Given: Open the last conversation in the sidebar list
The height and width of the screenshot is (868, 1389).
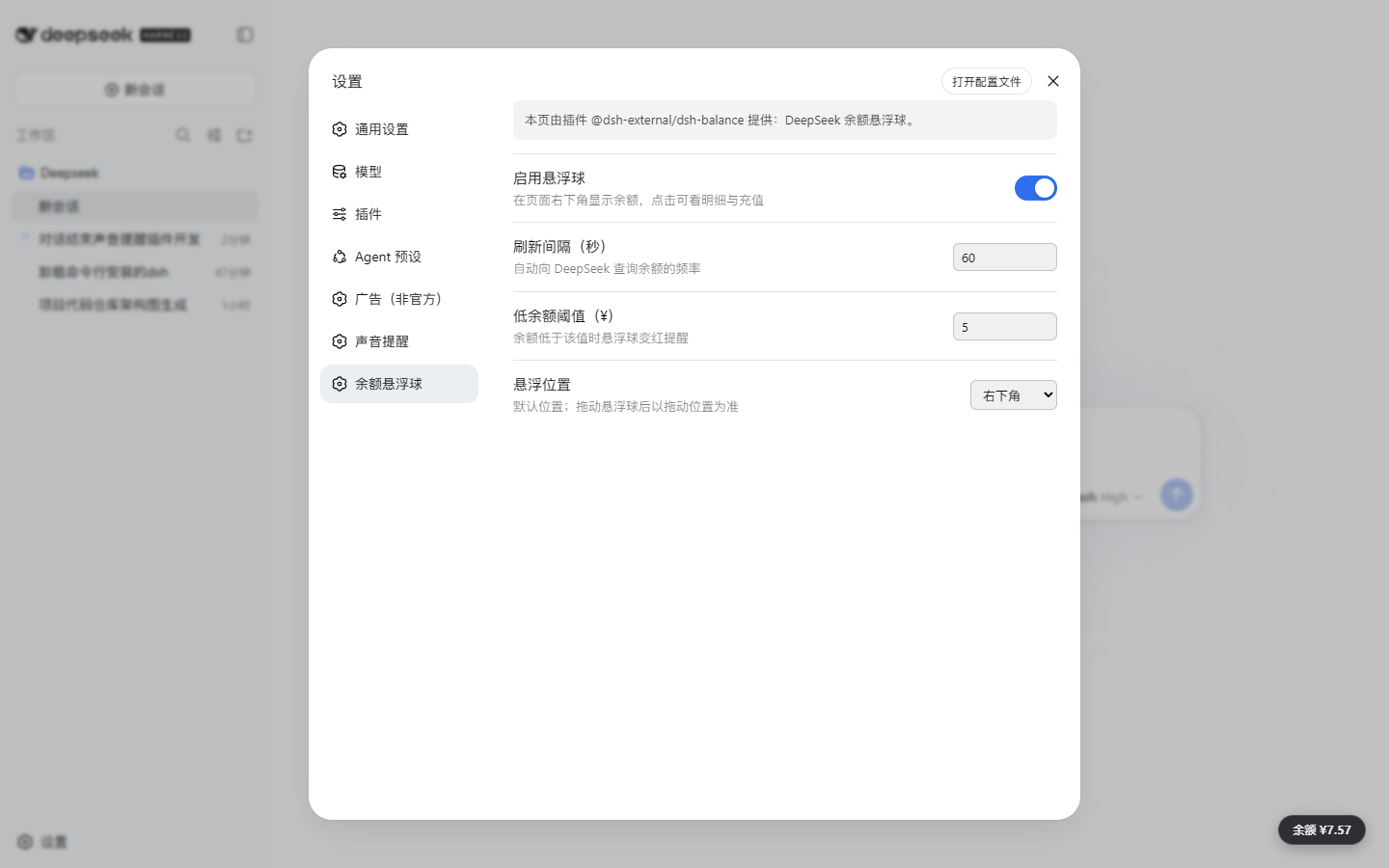Looking at the screenshot, I should [135, 305].
